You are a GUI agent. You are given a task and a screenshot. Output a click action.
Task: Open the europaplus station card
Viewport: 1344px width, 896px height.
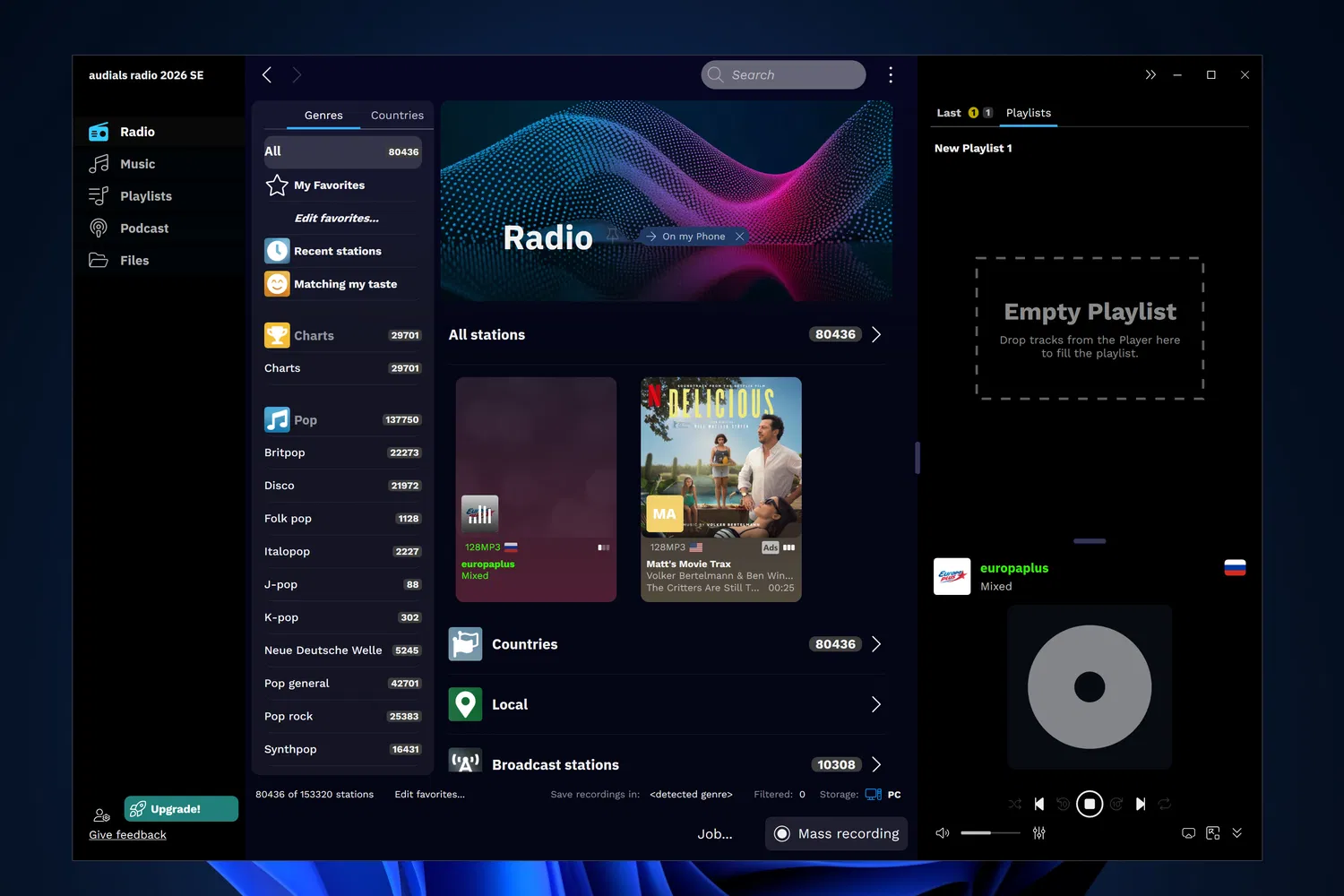point(536,489)
